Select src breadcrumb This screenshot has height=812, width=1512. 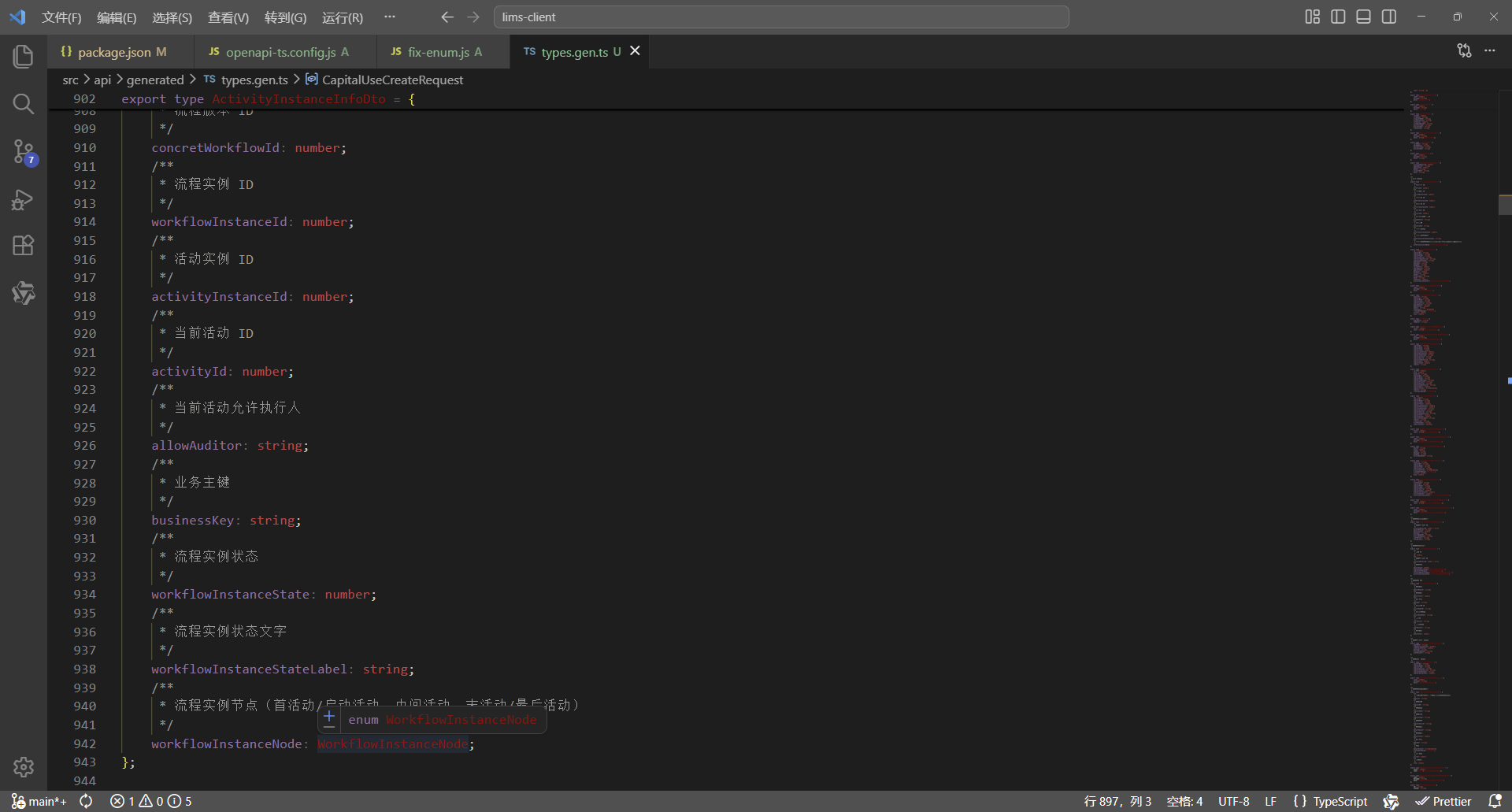point(70,80)
